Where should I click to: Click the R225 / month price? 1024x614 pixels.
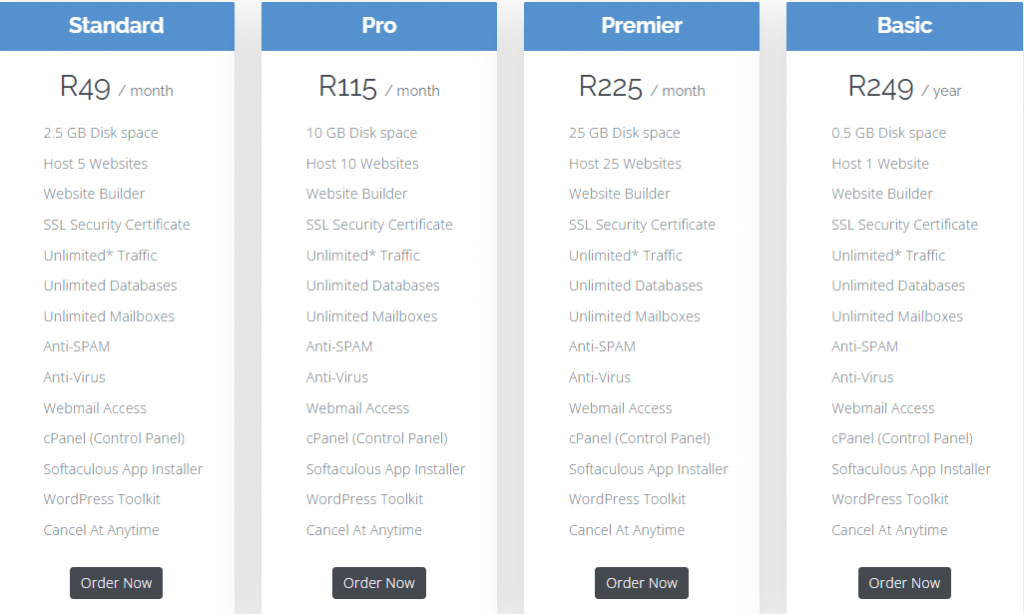[x=641, y=88]
